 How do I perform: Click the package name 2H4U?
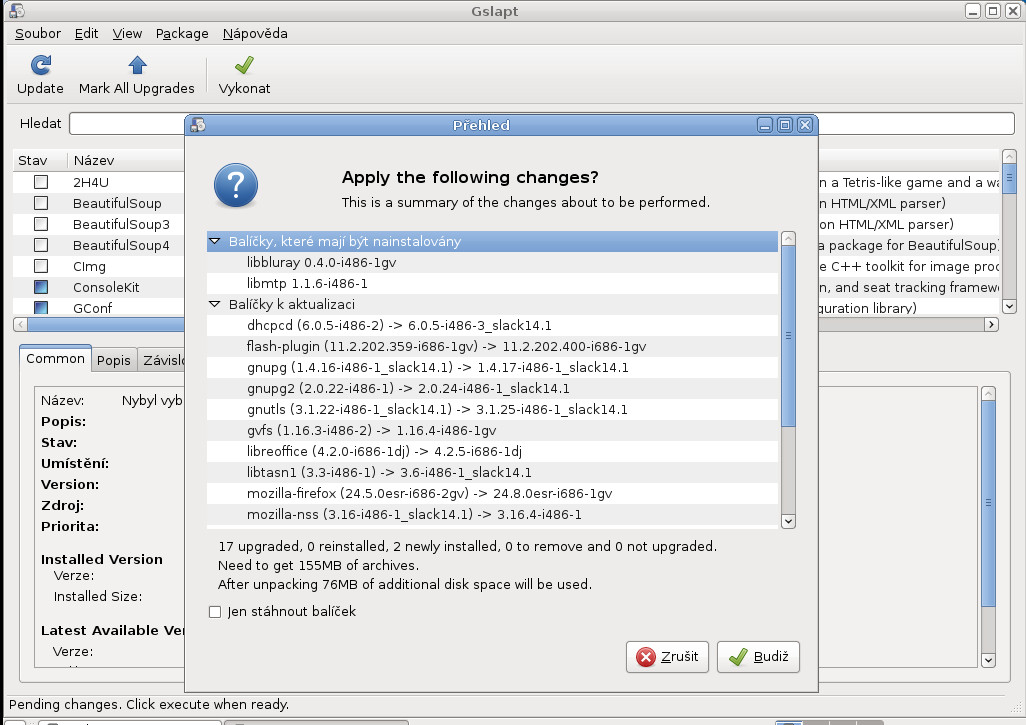tap(91, 183)
